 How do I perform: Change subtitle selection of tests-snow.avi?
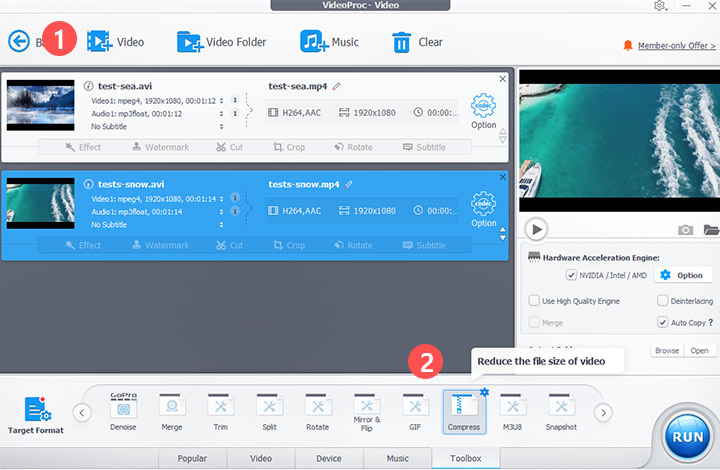click(221, 224)
